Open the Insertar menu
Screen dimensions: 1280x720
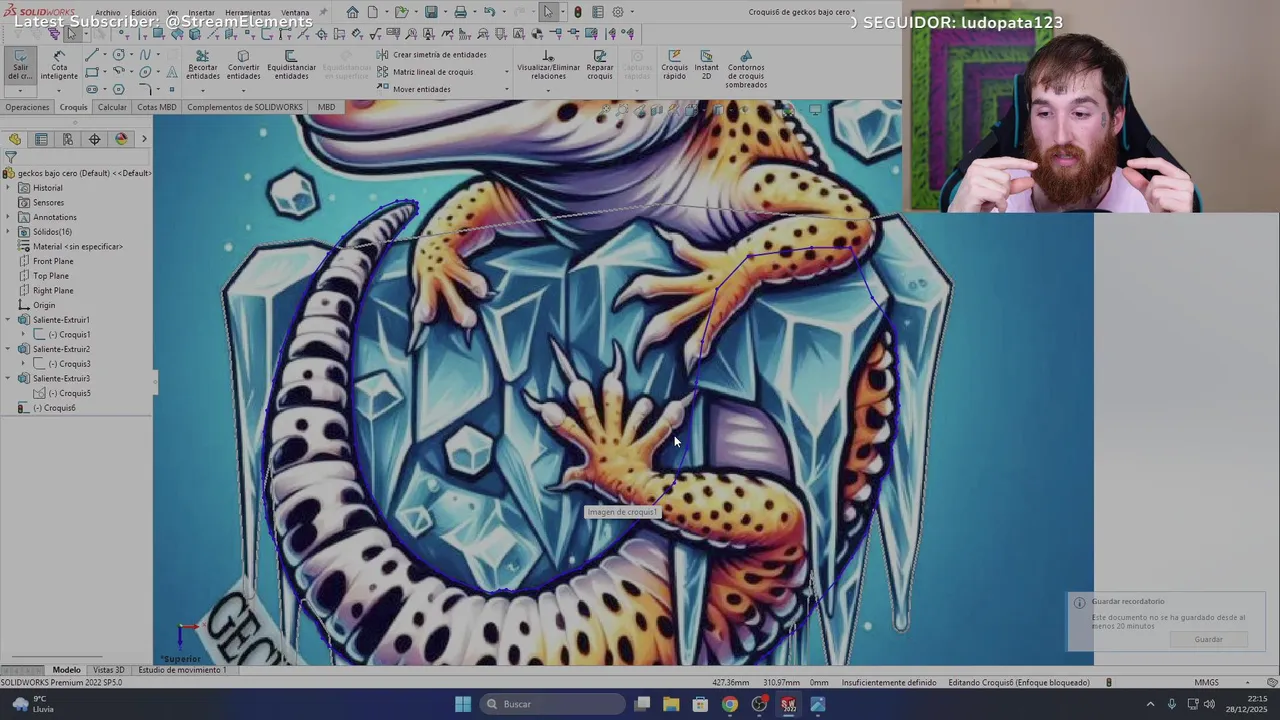point(201,13)
